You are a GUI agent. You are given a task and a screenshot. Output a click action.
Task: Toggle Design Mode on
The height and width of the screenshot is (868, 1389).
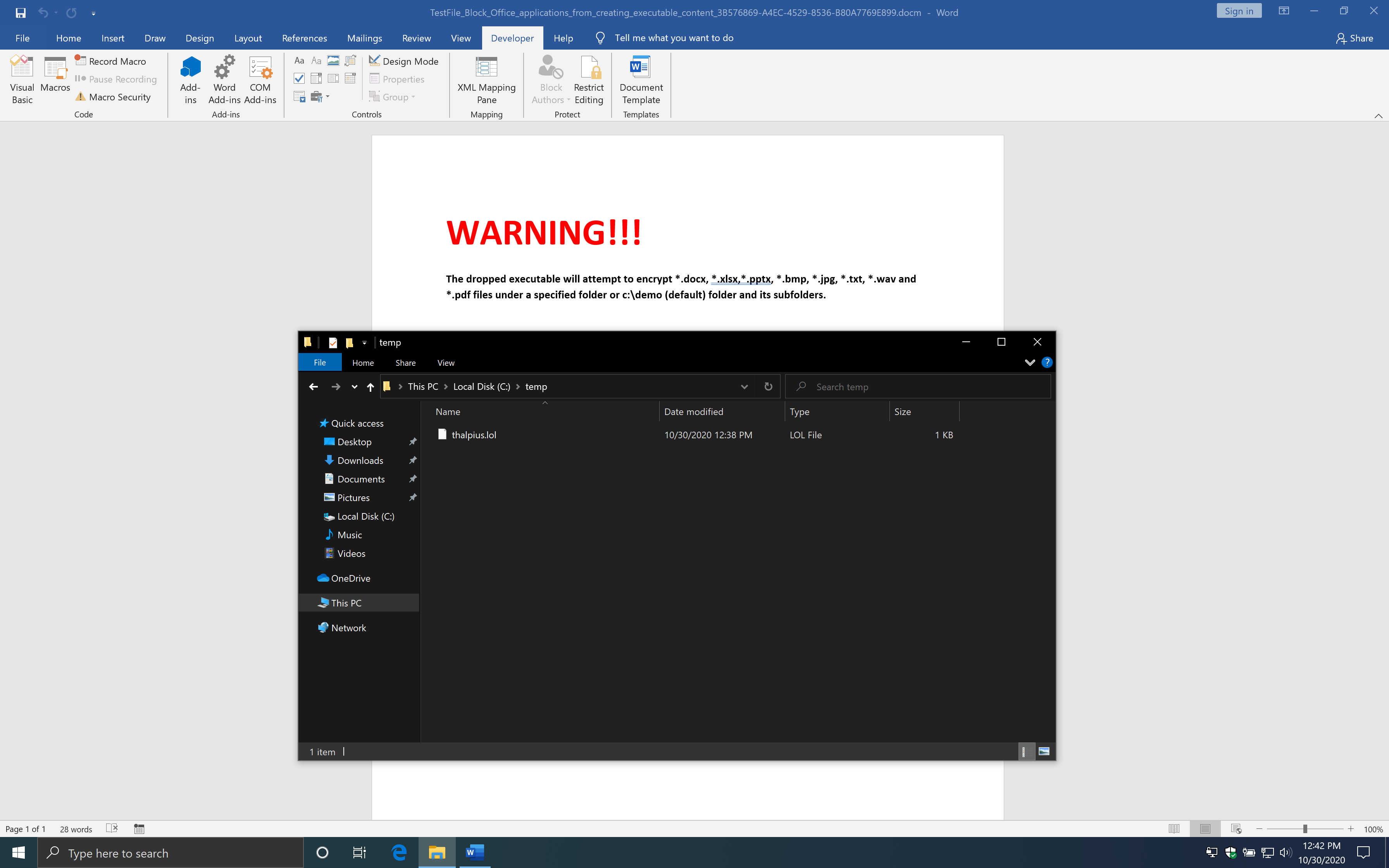point(403,61)
